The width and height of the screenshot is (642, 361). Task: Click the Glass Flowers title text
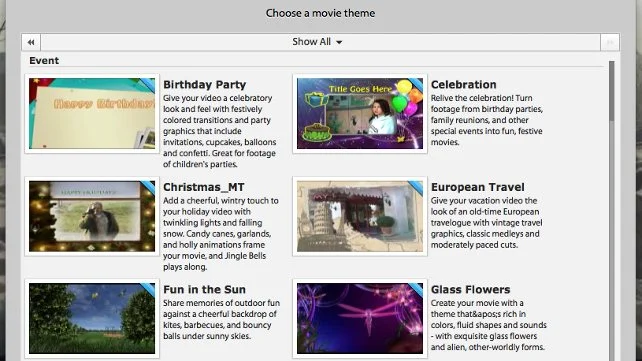(x=470, y=289)
